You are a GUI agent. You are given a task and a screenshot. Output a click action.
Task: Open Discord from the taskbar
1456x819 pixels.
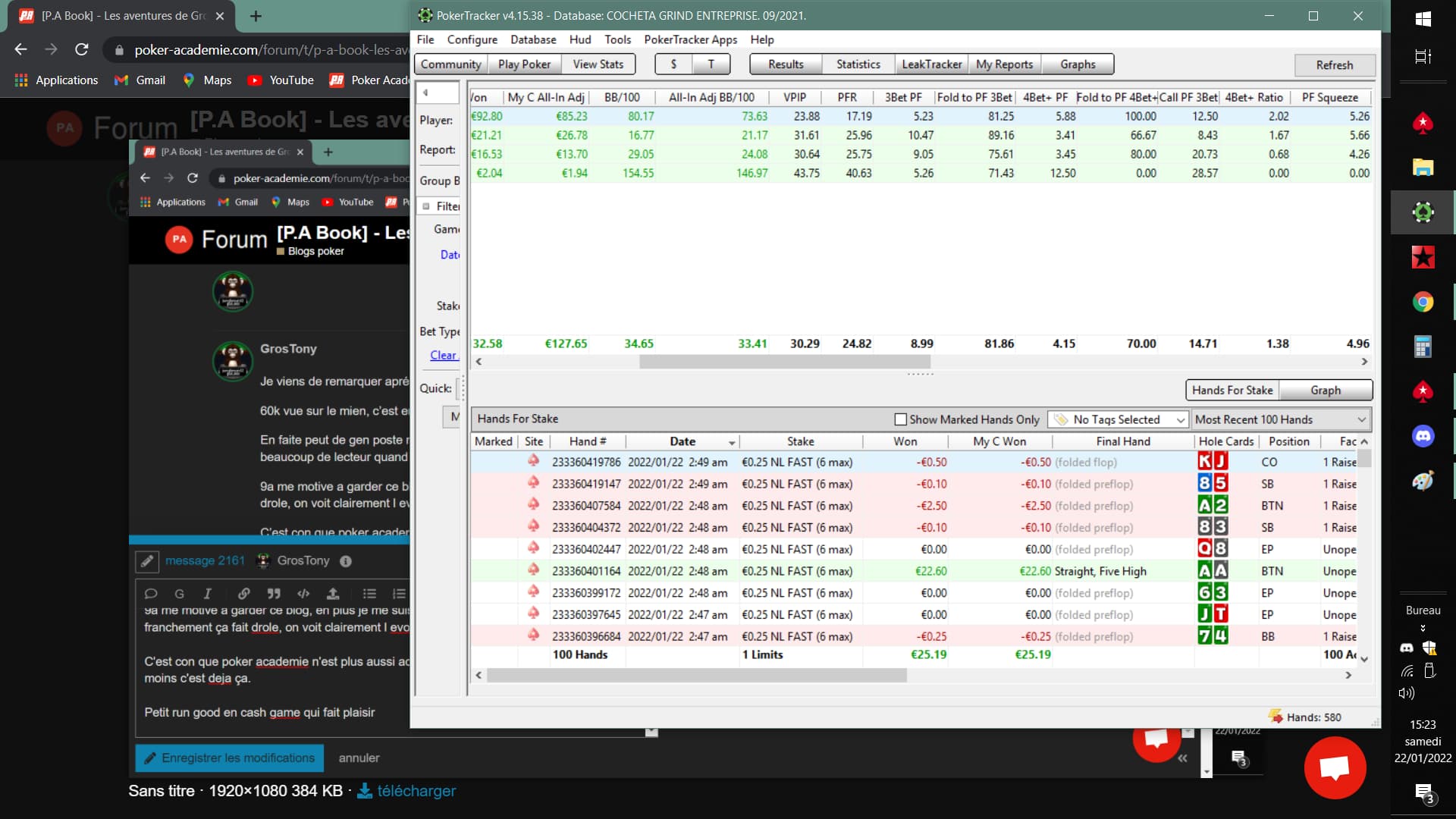click(1423, 436)
